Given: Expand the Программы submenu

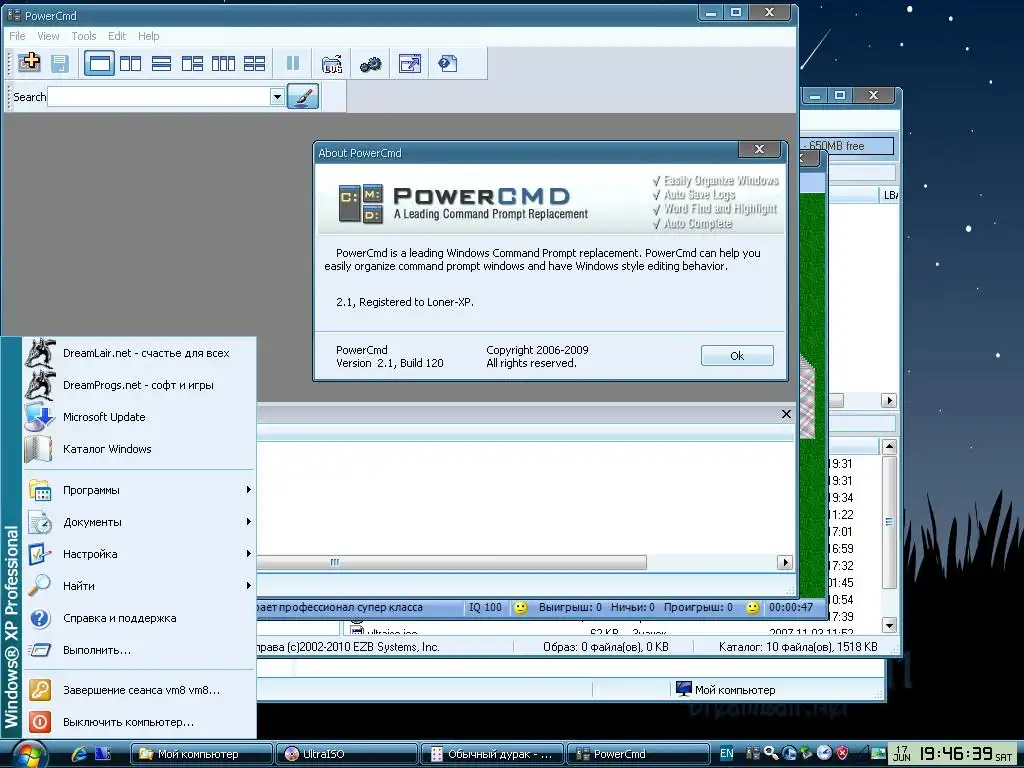Looking at the screenshot, I should pos(140,490).
